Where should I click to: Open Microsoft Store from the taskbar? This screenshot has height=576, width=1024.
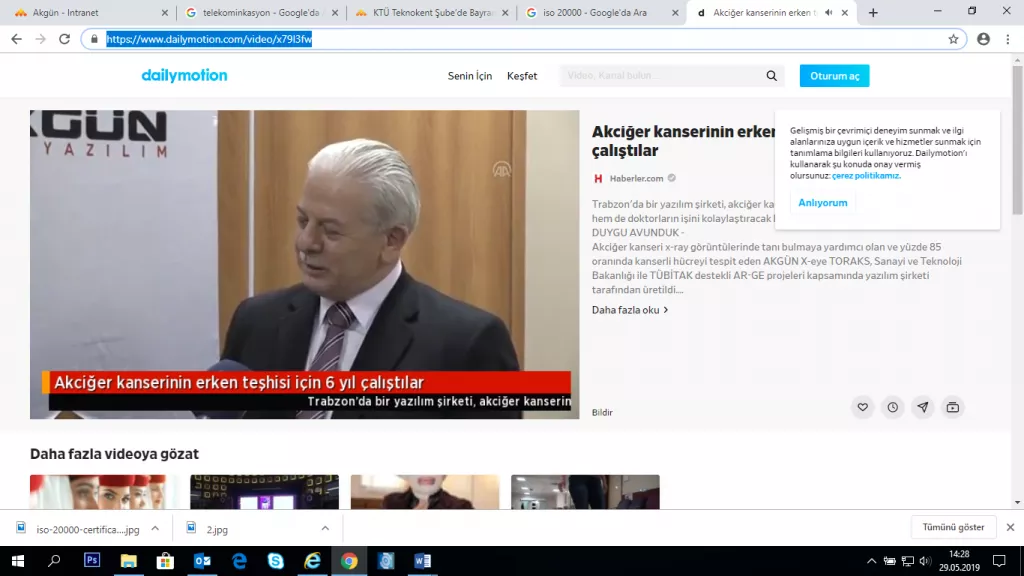(x=165, y=561)
